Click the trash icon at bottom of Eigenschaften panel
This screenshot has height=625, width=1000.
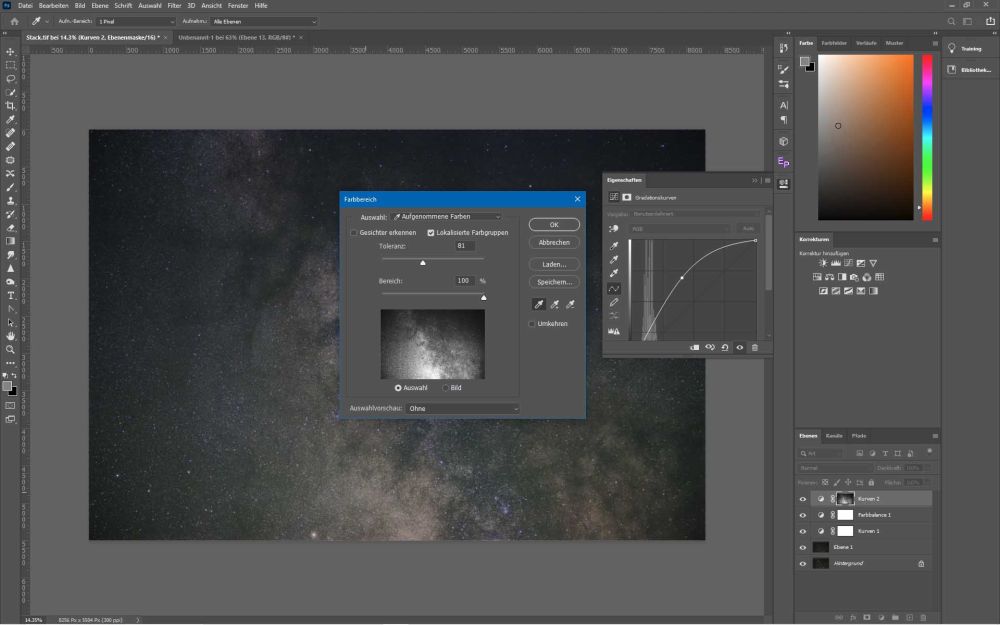(x=755, y=347)
